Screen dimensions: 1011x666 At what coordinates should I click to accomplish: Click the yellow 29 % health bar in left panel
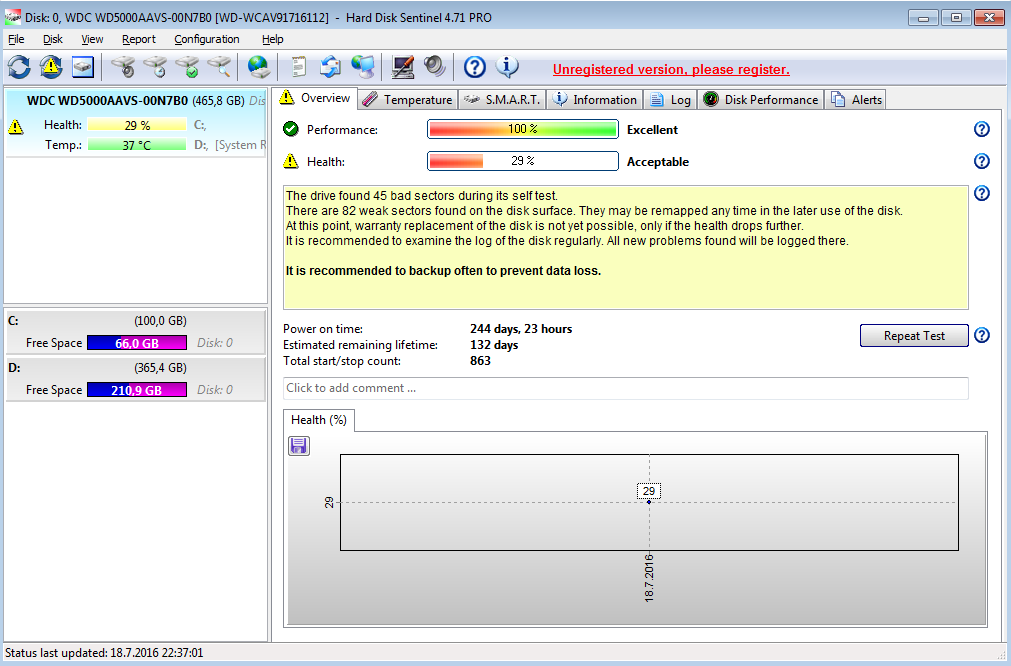coord(137,125)
